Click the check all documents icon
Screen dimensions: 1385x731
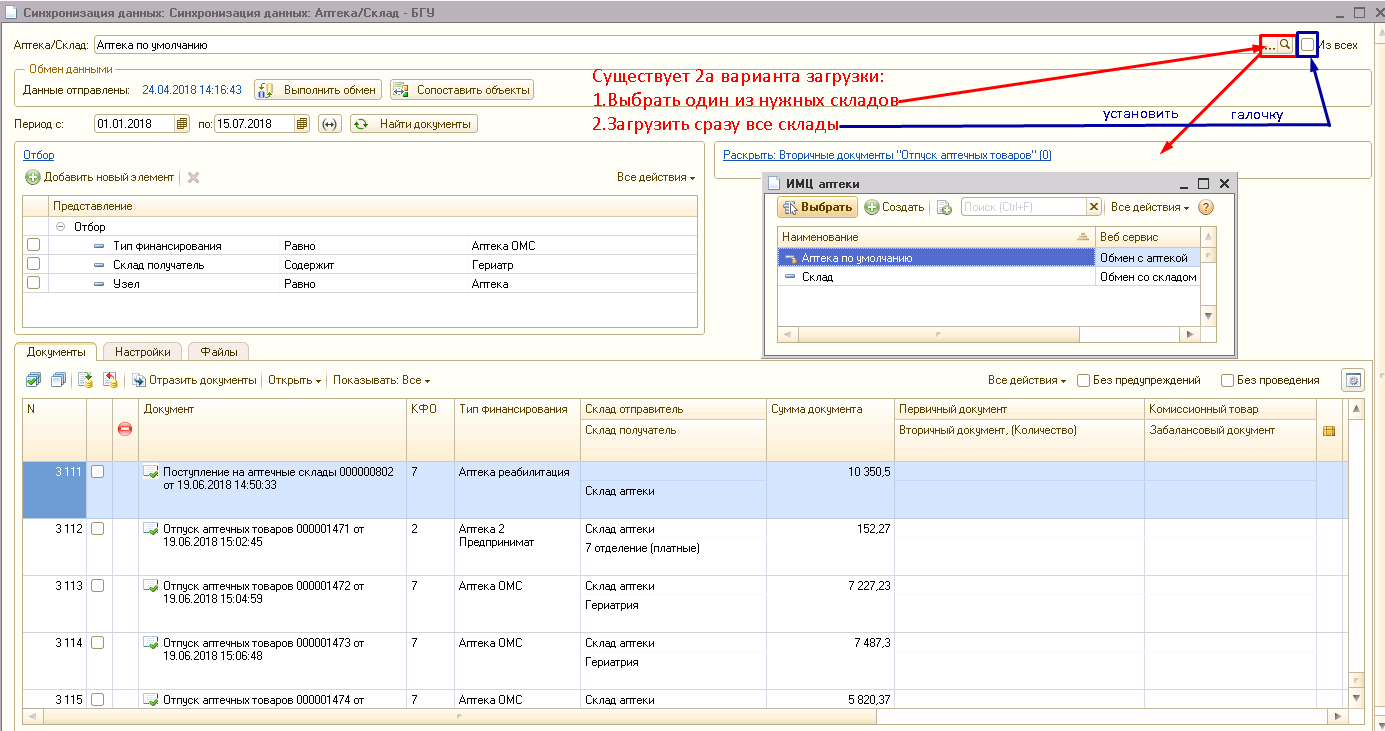point(33,380)
